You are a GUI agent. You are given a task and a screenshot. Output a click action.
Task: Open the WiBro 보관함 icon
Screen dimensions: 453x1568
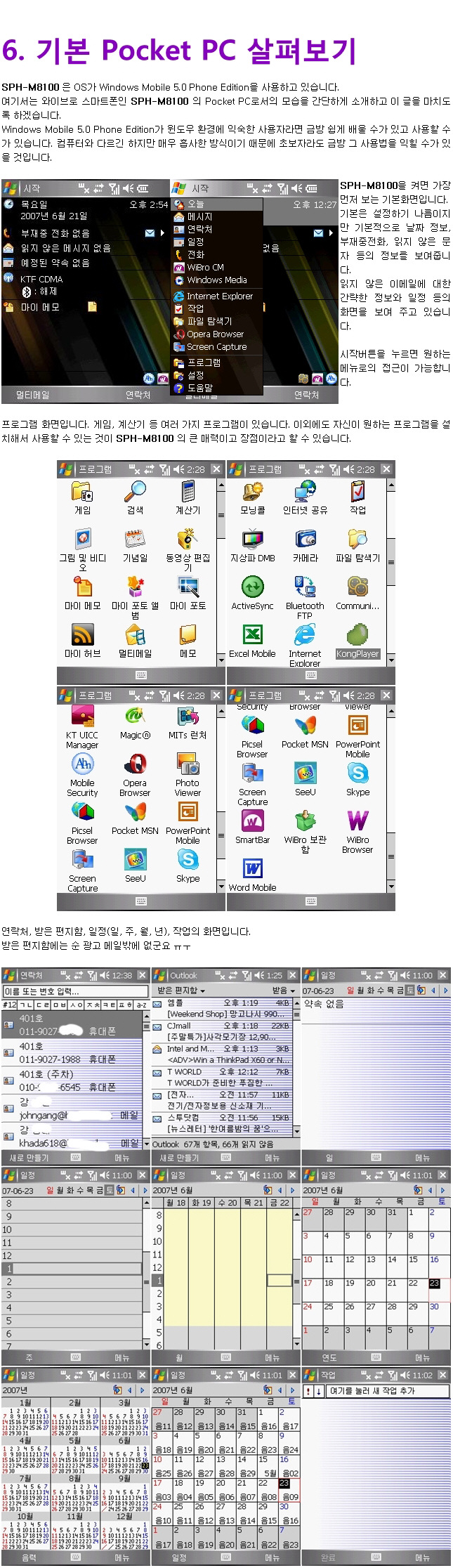305,821
